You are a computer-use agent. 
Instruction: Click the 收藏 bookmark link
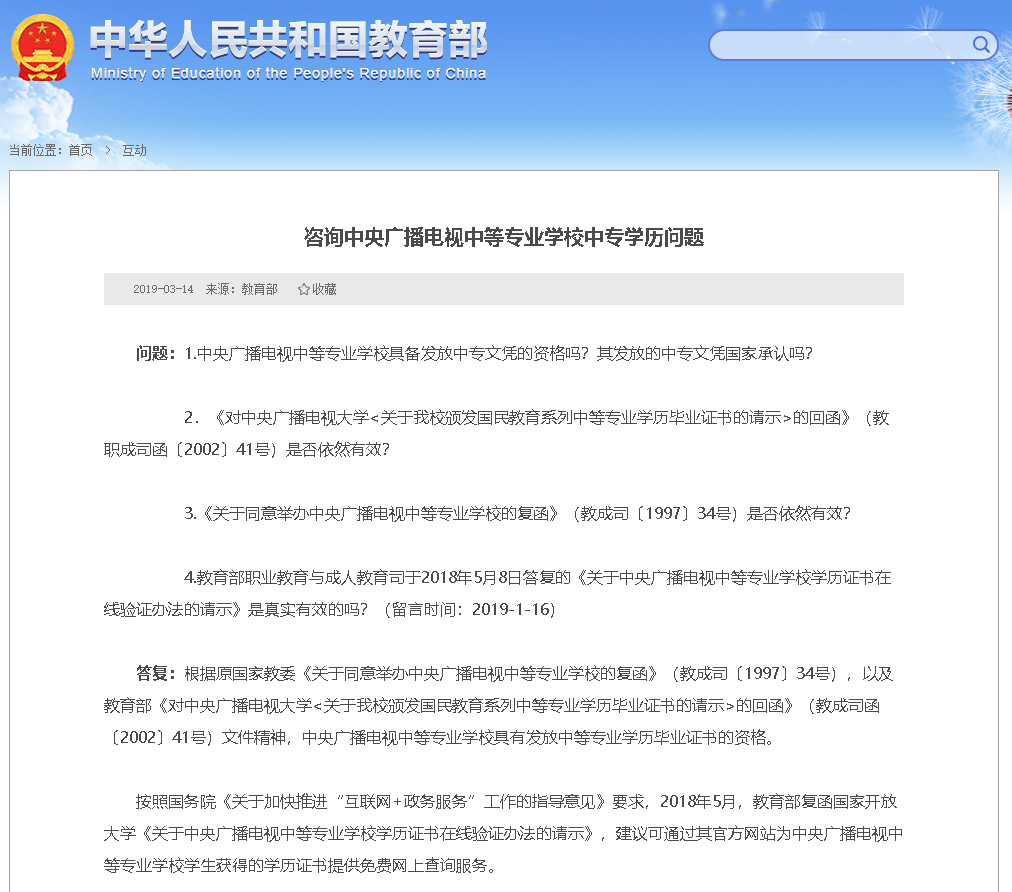point(324,289)
